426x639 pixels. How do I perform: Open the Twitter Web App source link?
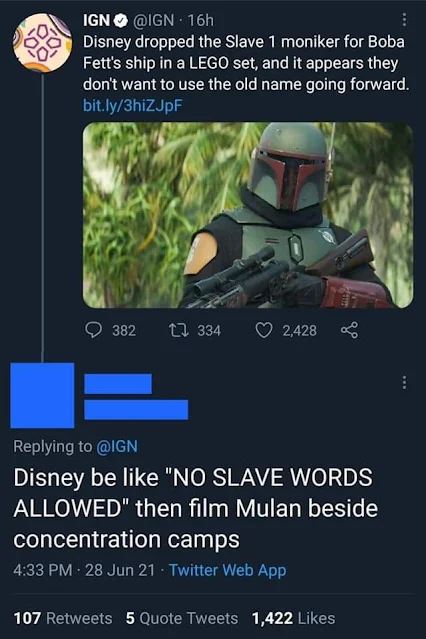[227, 570]
